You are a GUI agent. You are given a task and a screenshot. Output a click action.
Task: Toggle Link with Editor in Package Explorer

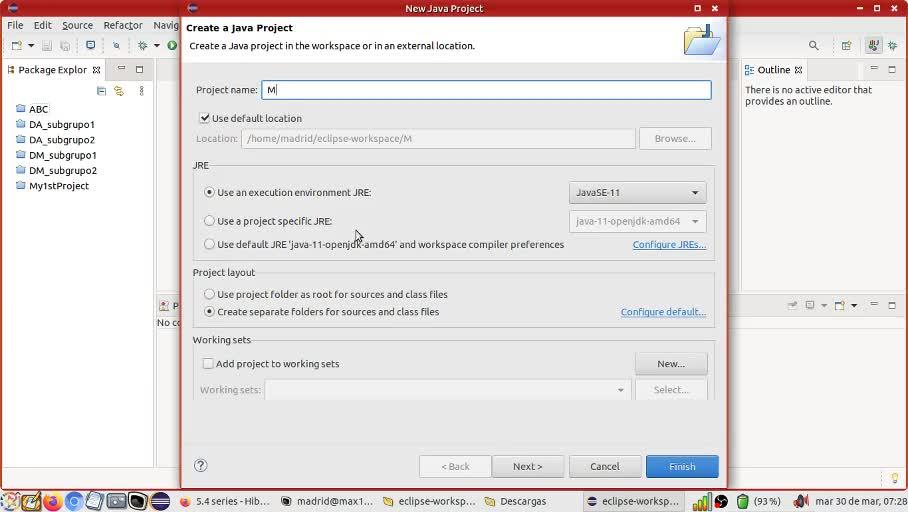(119, 91)
